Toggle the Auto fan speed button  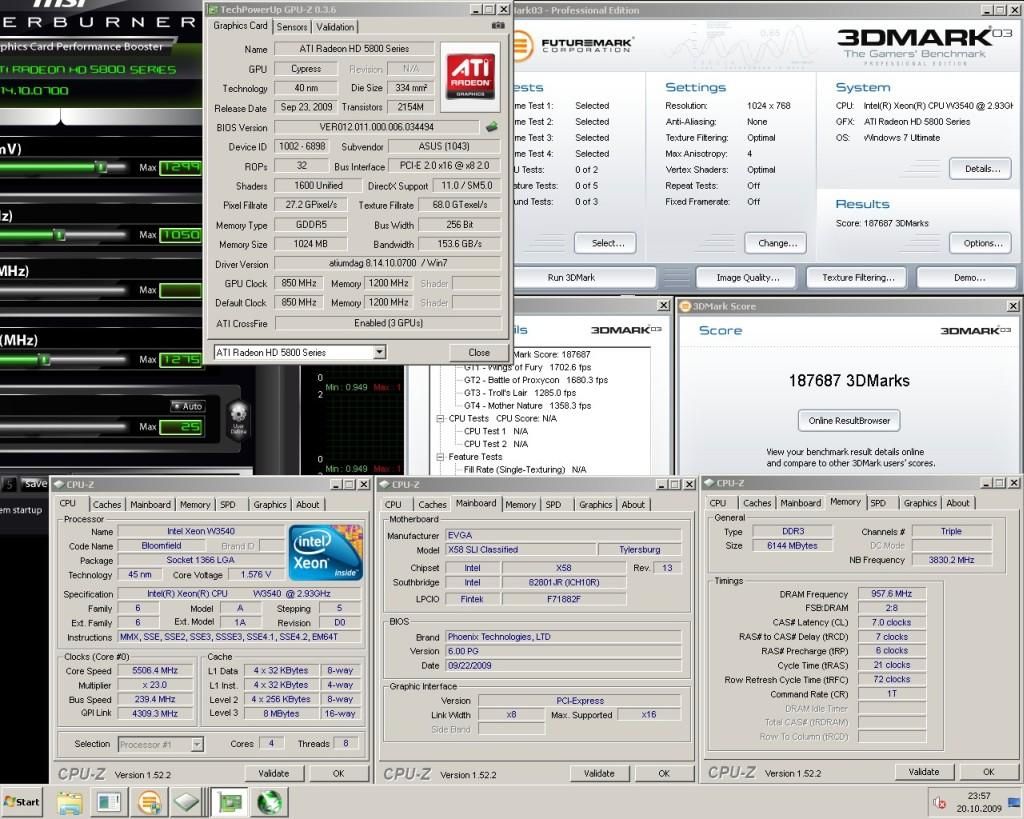(187, 406)
